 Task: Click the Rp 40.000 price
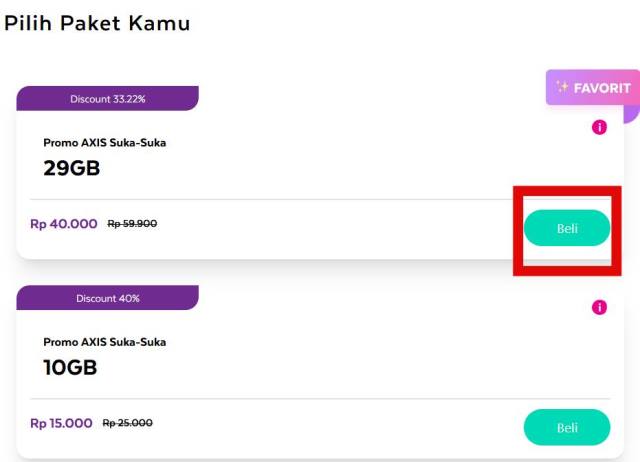[64, 224]
